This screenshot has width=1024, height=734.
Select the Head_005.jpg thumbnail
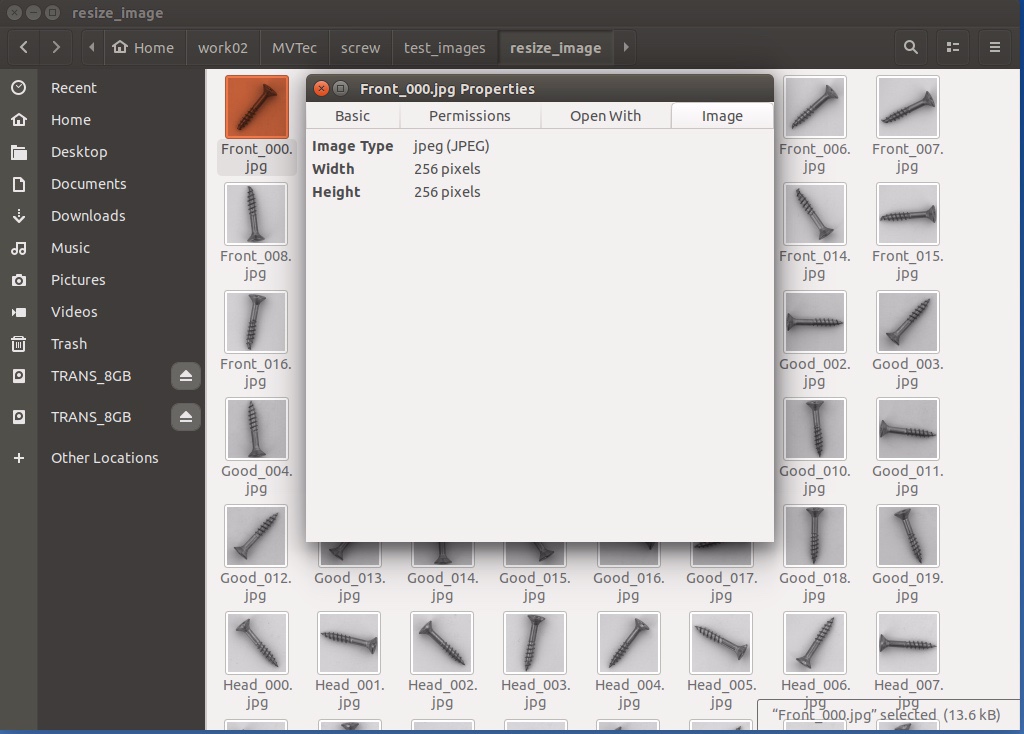721,643
